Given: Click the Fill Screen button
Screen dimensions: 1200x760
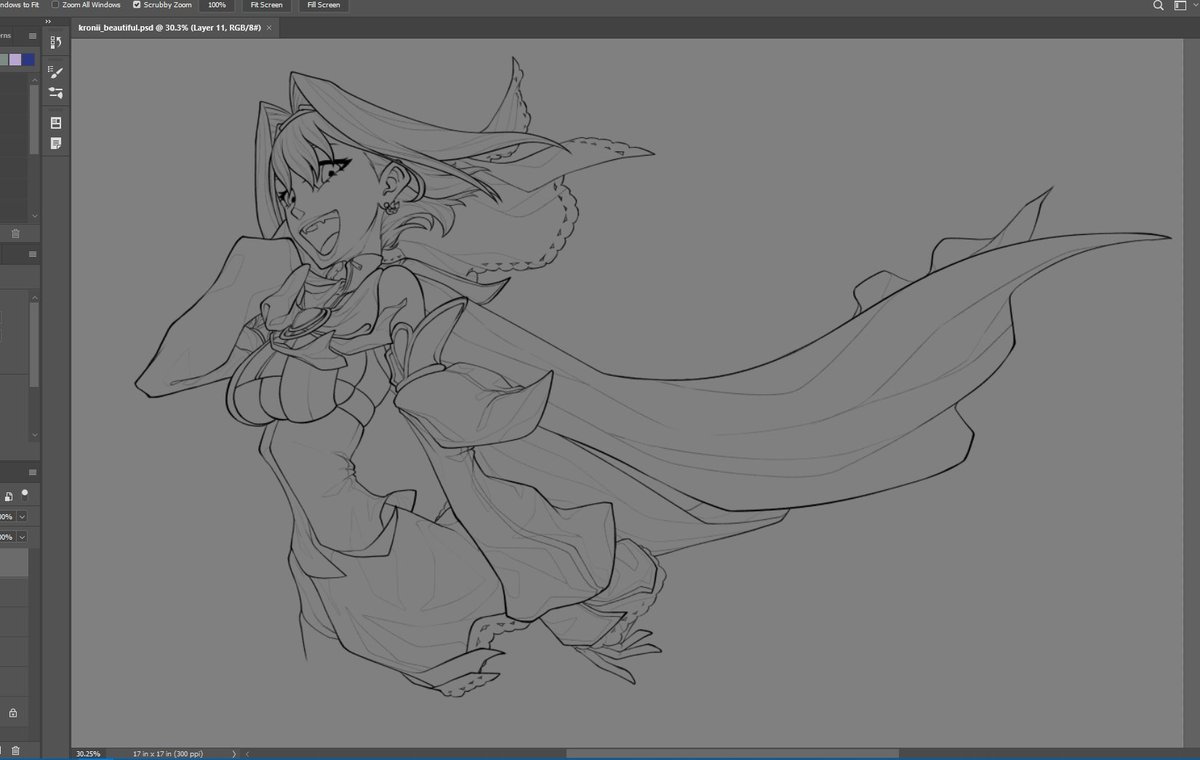Looking at the screenshot, I should pos(323,5).
